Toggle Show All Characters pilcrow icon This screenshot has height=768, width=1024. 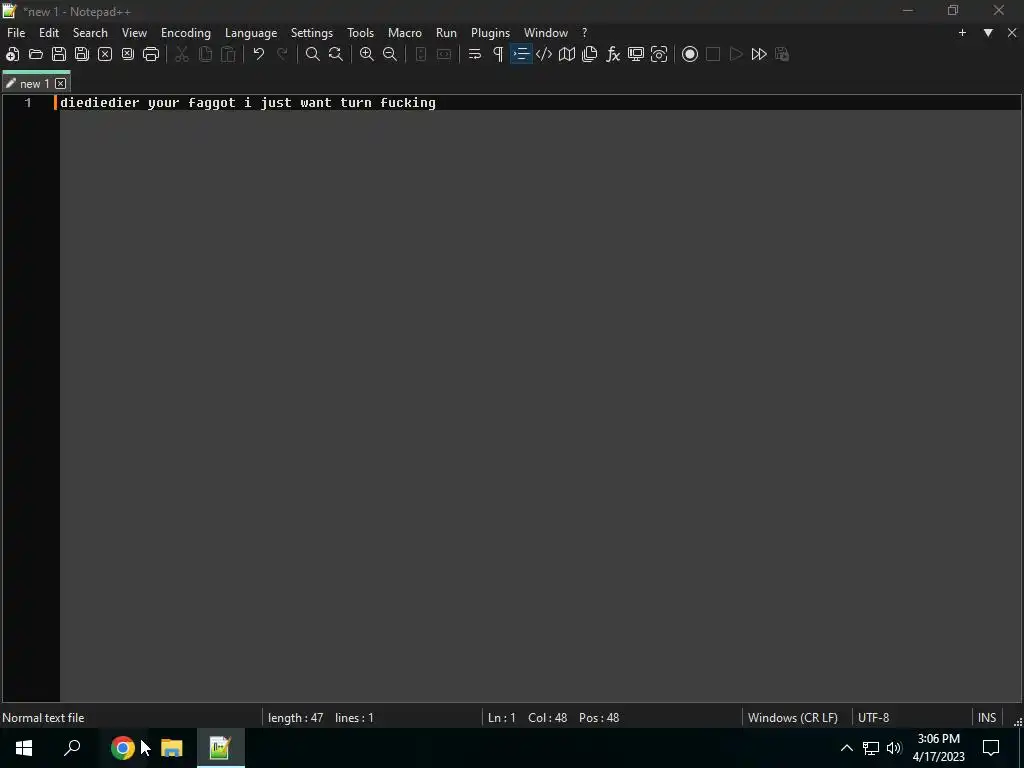pyautogui.click(x=498, y=54)
